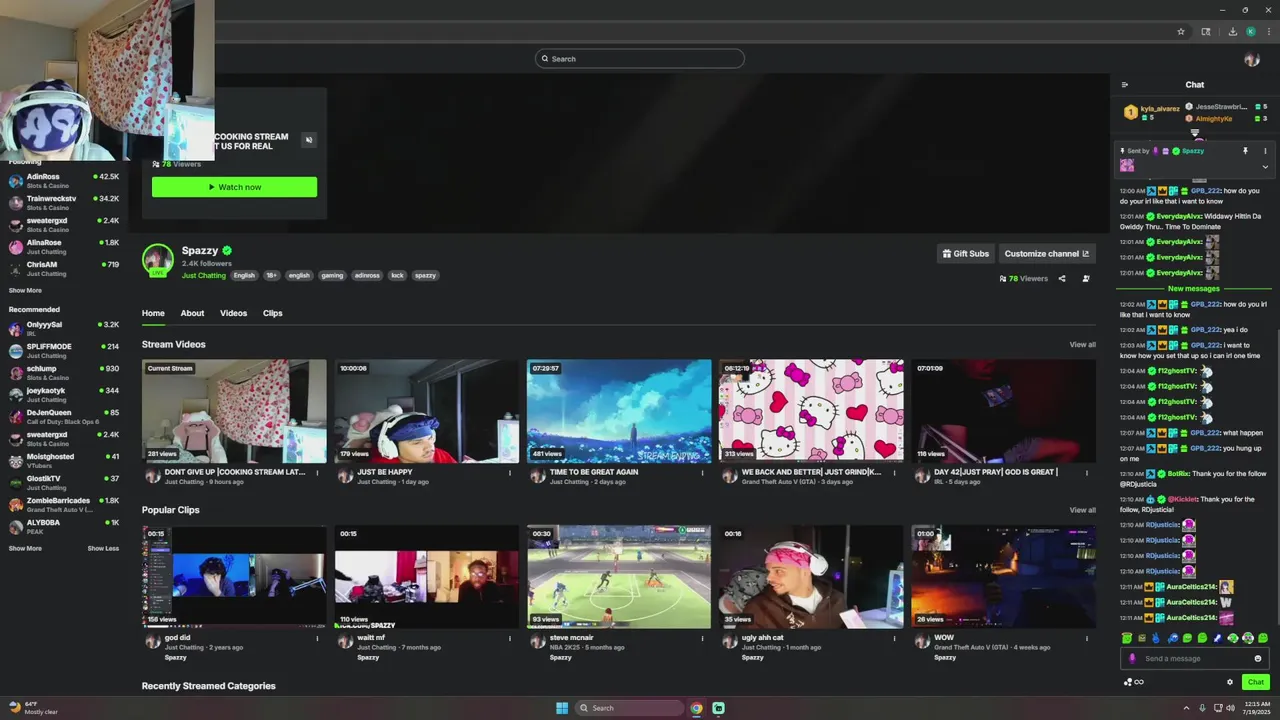Open options for 'waitt mf' clip

click(x=510, y=638)
